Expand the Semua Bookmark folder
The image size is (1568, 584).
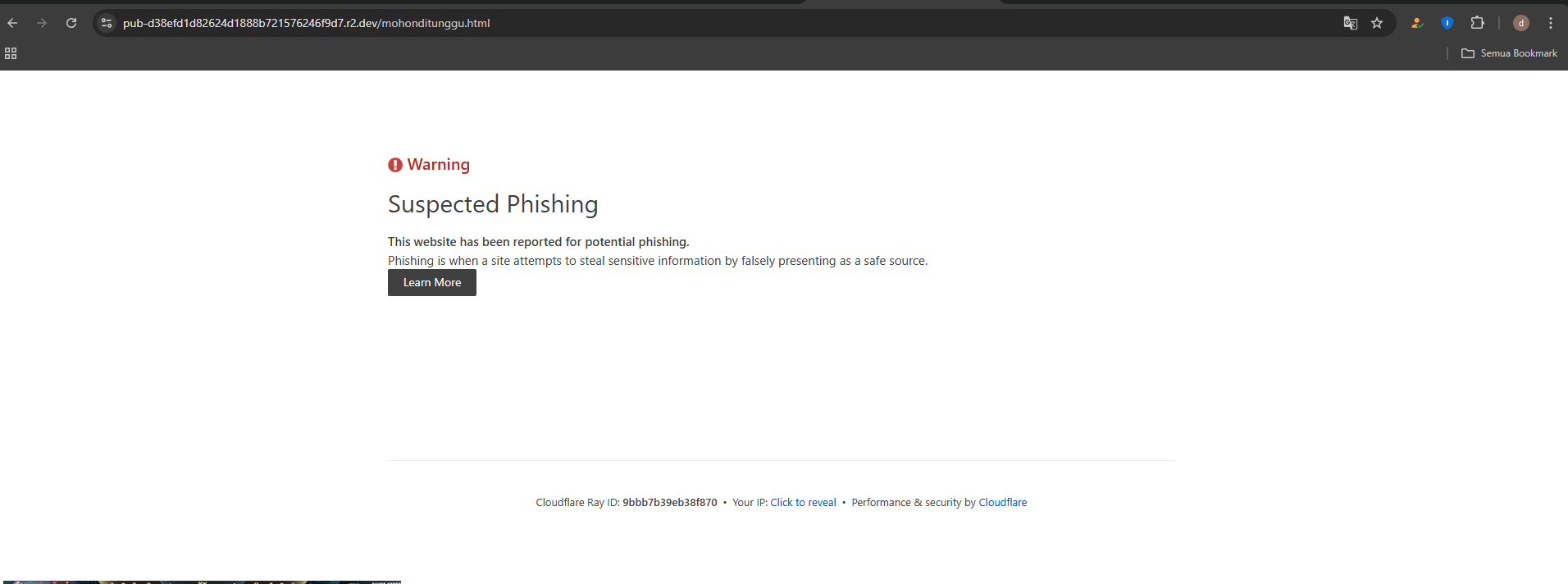pyautogui.click(x=1509, y=53)
